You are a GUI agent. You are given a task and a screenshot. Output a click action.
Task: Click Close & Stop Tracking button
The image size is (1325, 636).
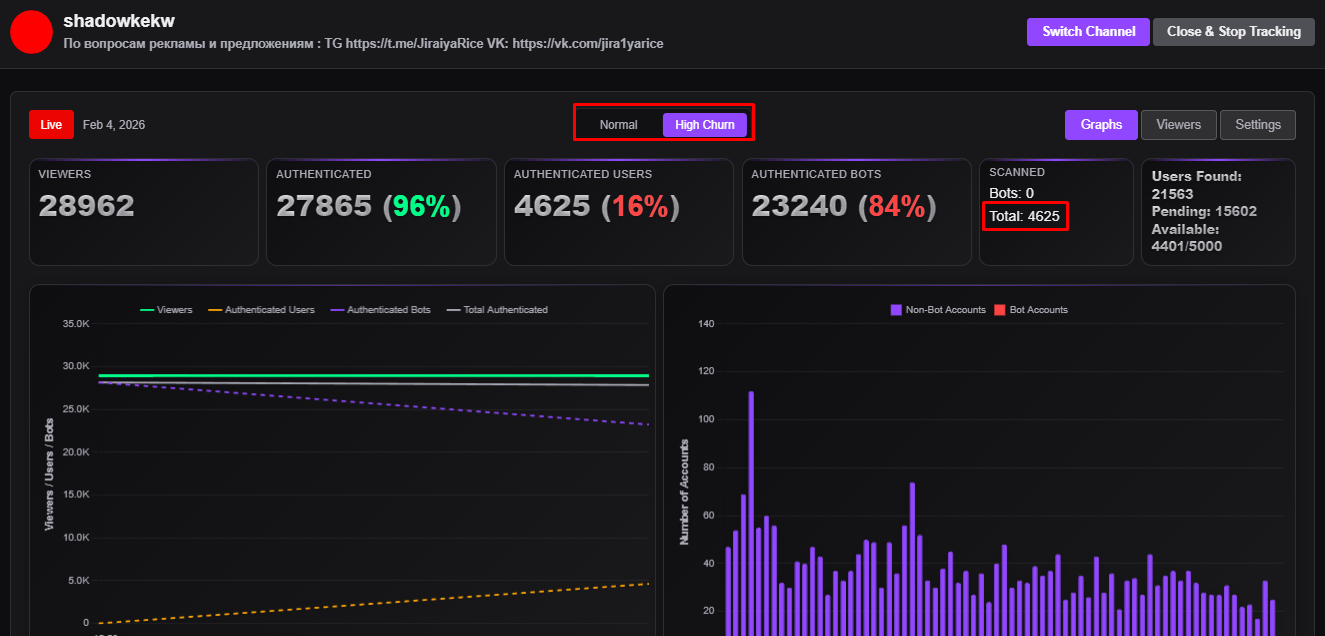click(1233, 31)
